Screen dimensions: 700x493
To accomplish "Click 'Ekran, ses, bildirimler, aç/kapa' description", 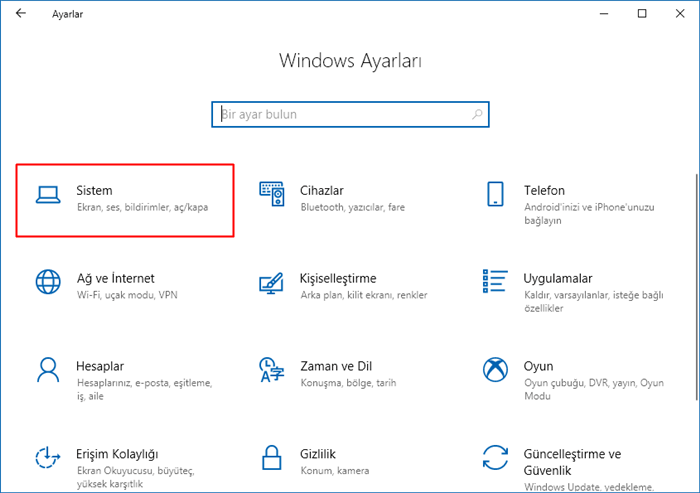I will coord(142,207).
